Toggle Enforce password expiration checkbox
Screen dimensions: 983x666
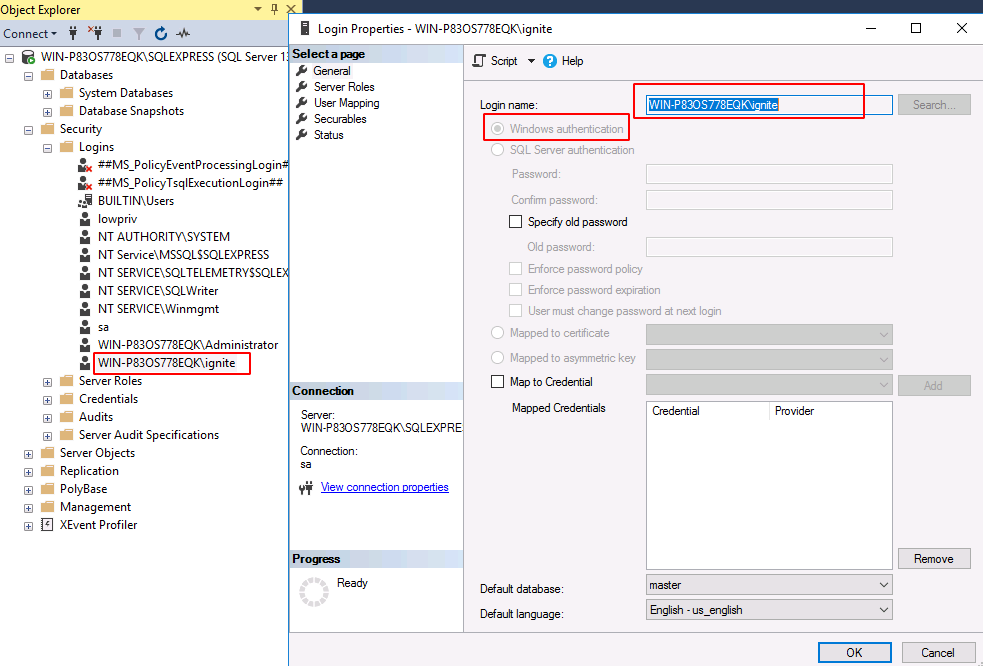tap(515, 290)
